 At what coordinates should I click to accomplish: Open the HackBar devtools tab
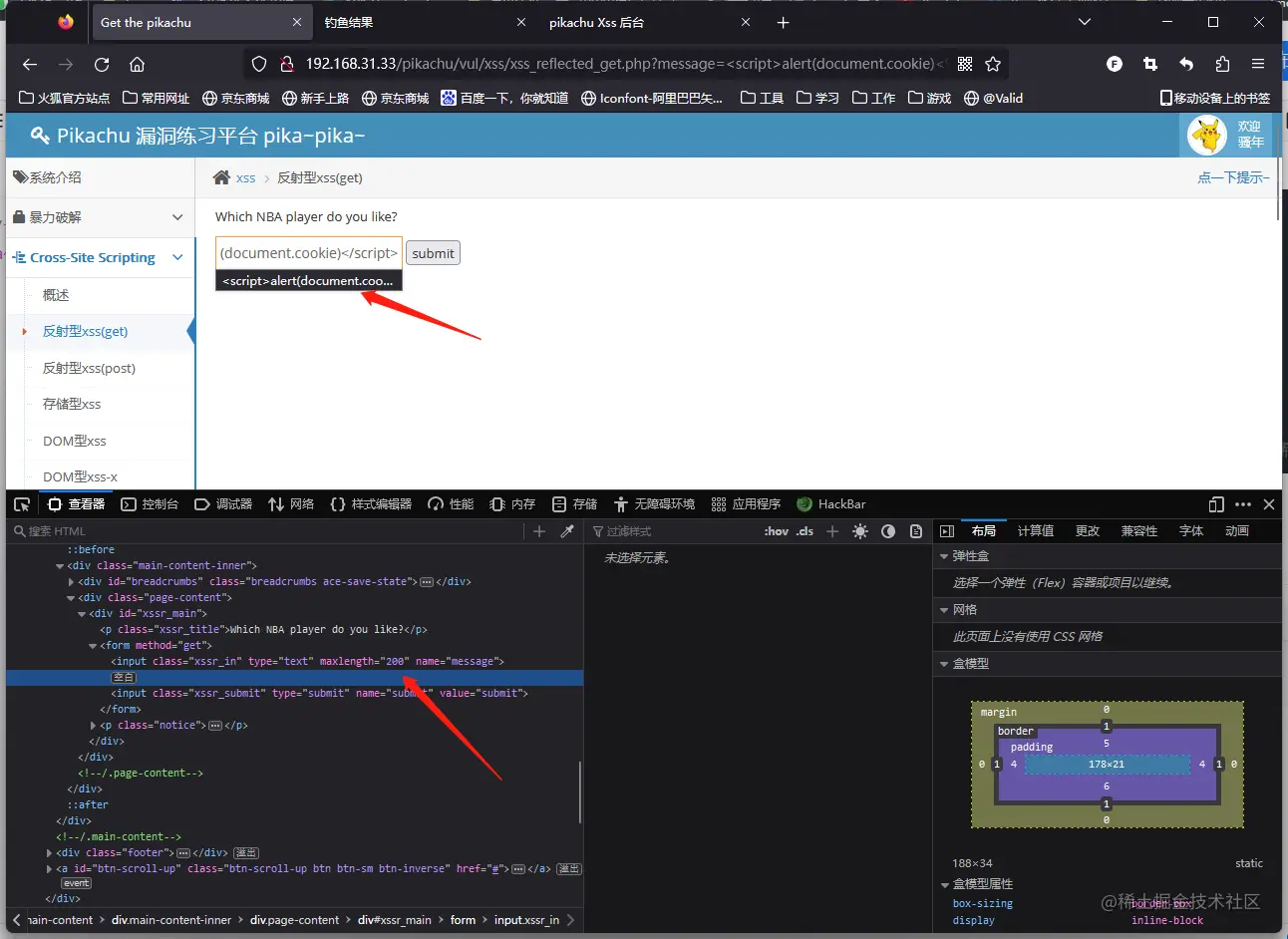click(831, 504)
